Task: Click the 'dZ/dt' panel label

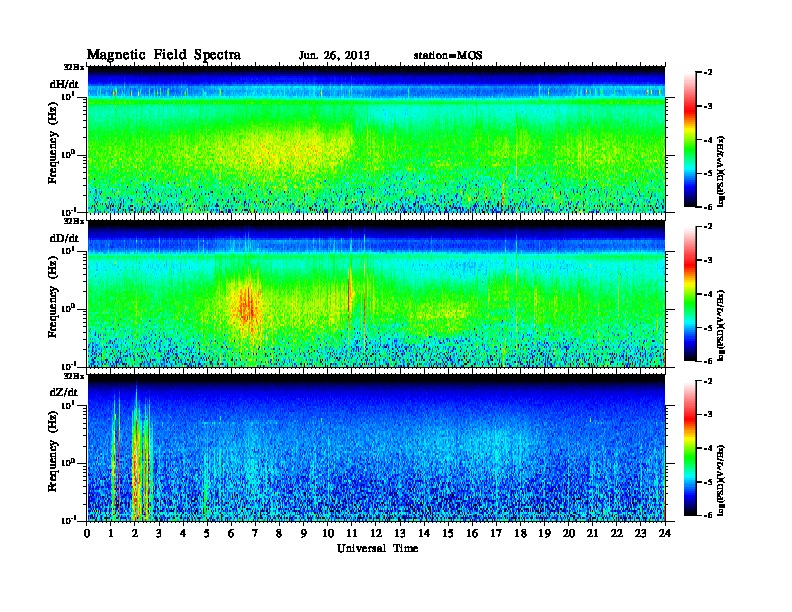Action: coord(64,392)
